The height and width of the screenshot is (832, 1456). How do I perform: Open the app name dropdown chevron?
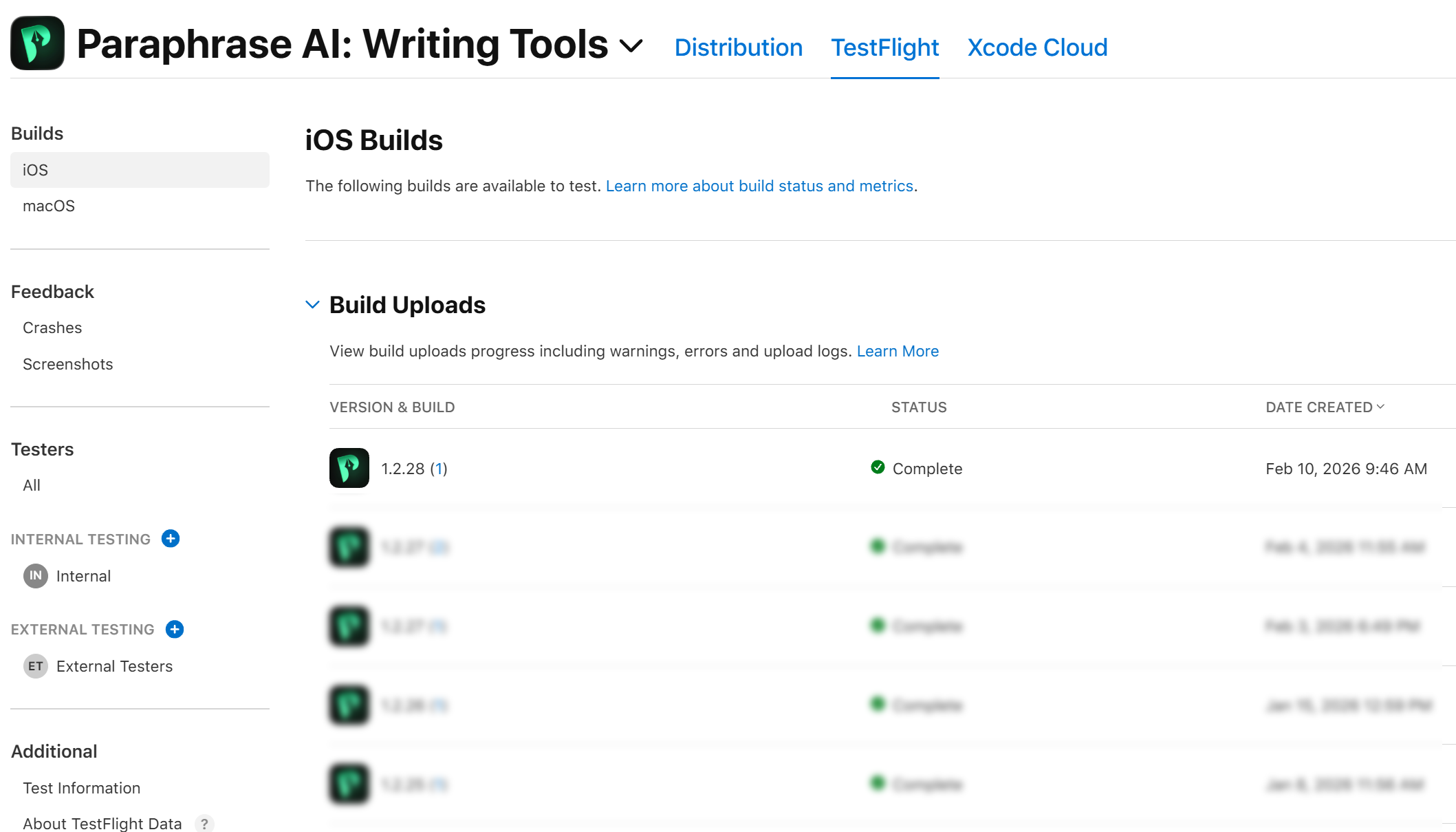631,46
